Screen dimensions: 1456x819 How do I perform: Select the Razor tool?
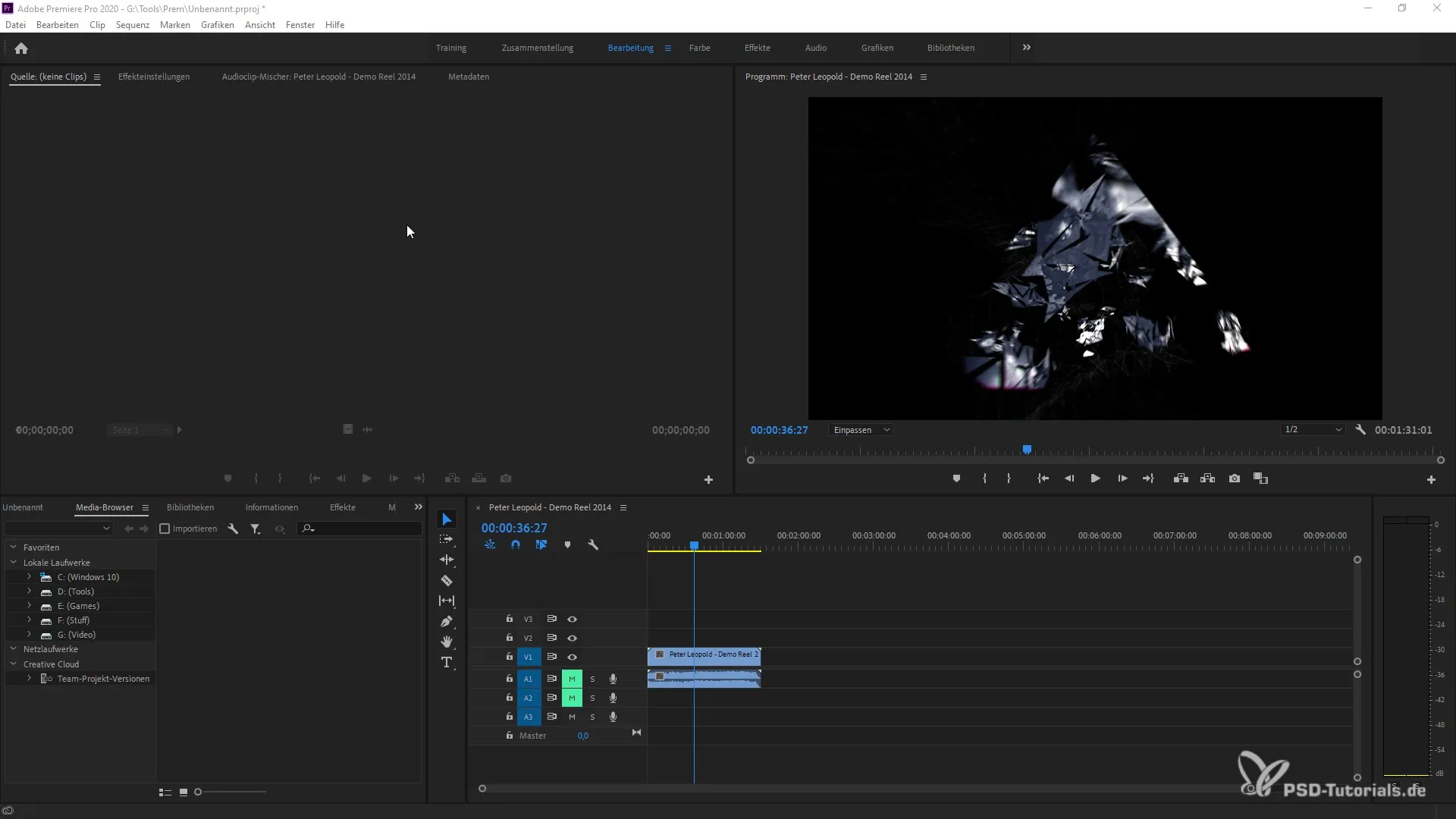point(447,581)
